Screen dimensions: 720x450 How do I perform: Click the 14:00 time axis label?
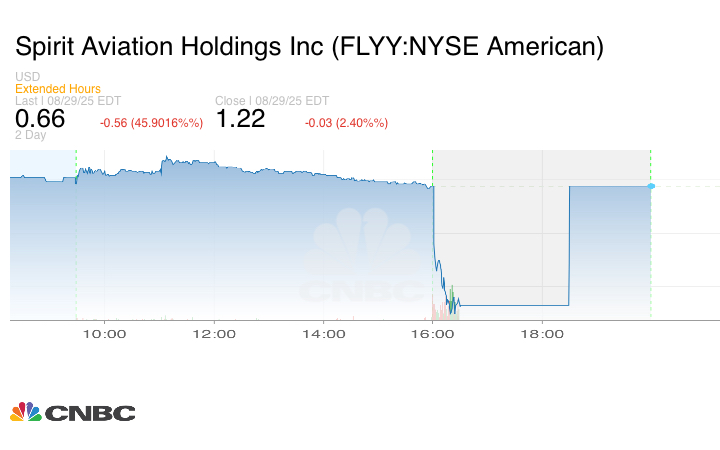[323, 335]
